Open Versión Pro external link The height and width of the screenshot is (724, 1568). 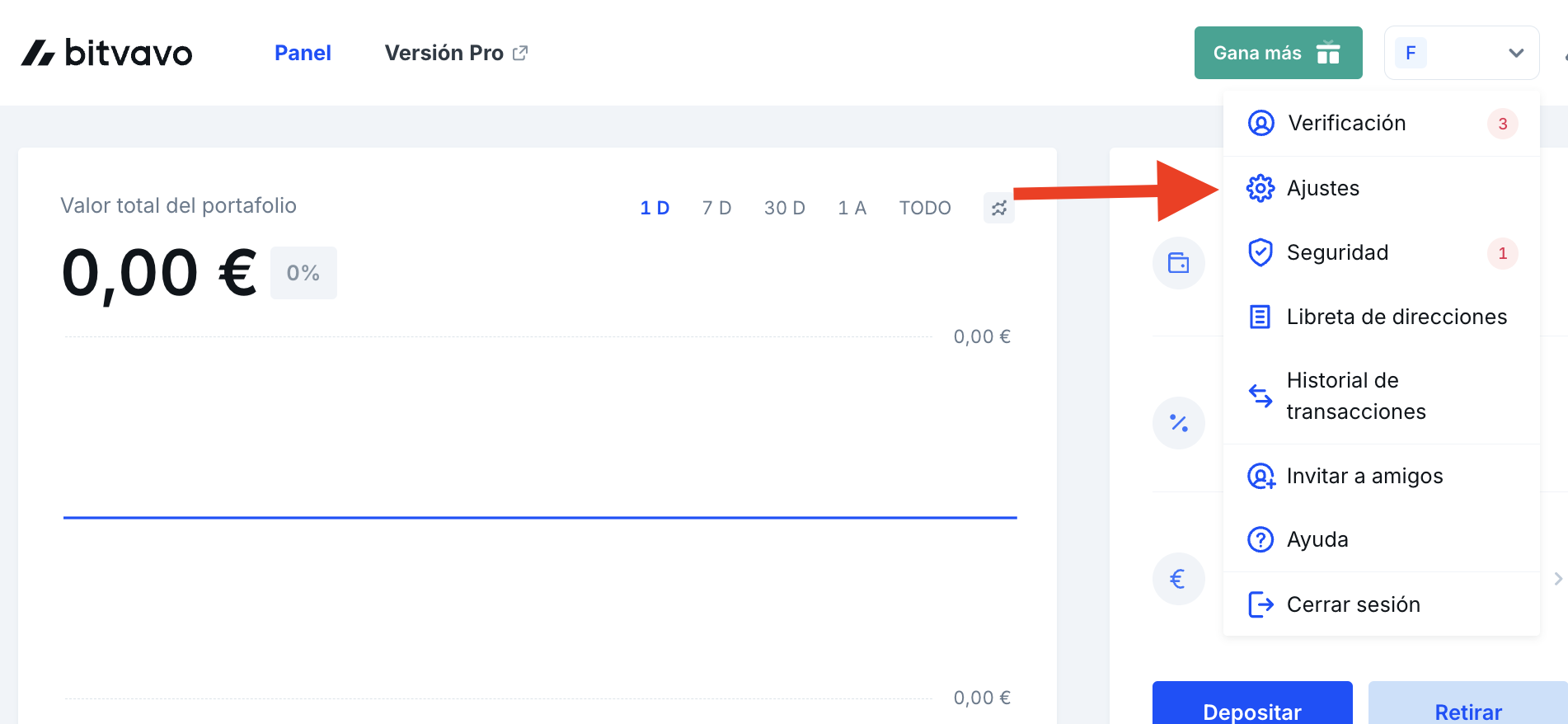click(456, 53)
